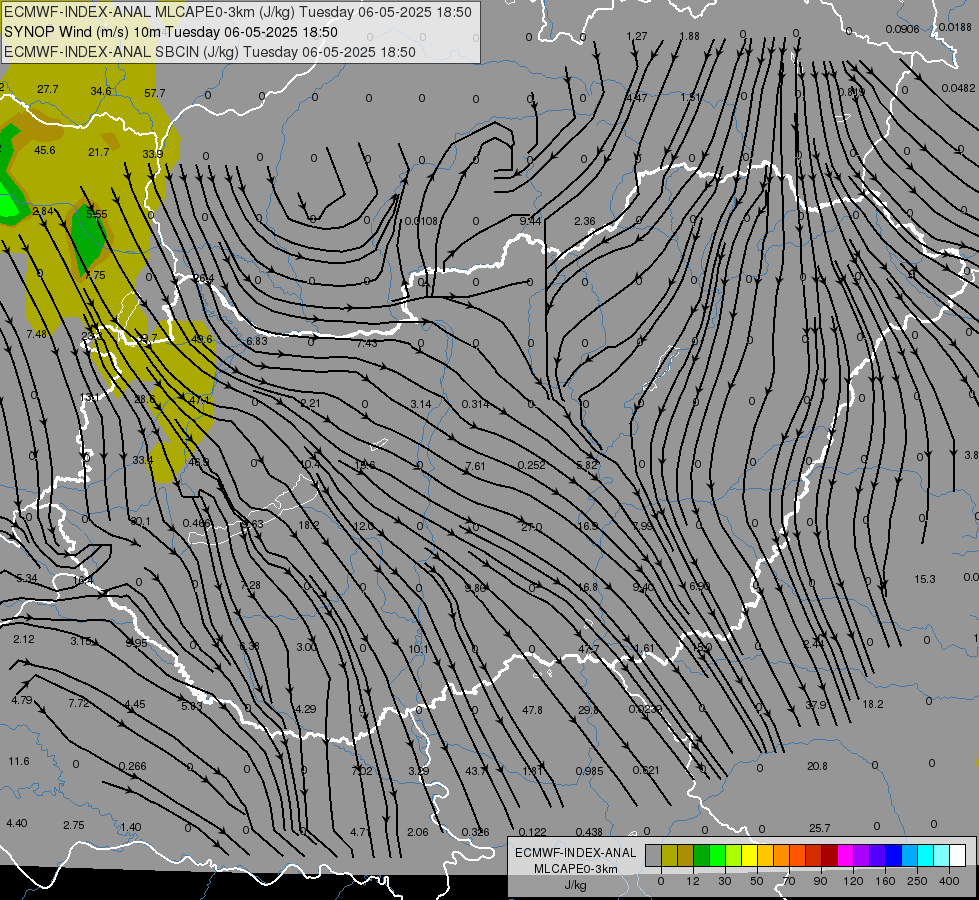Click the map value 0.985
The height and width of the screenshot is (900, 979).
click(x=589, y=771)
